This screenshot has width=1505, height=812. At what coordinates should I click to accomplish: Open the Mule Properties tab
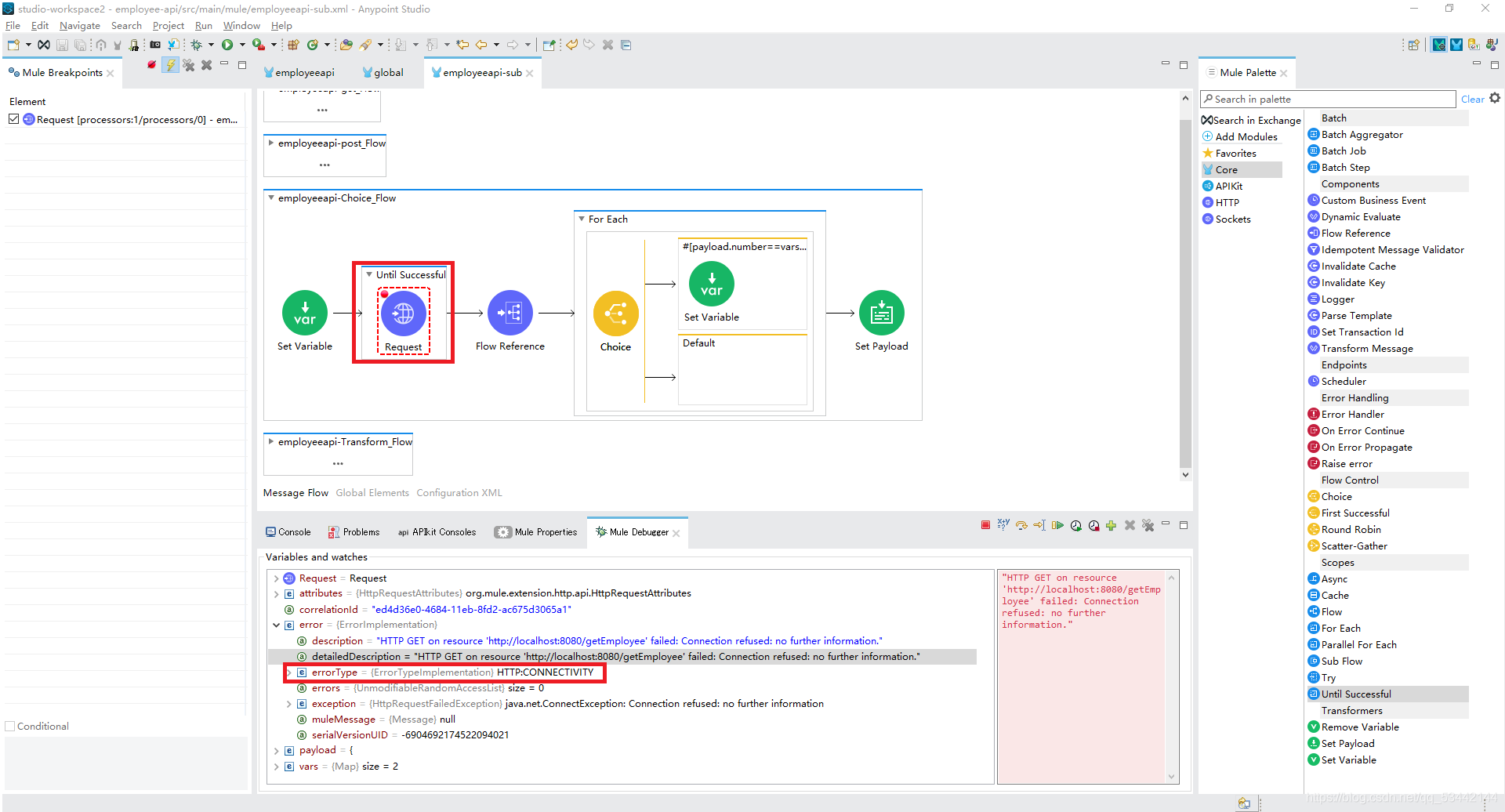(536, 531)
